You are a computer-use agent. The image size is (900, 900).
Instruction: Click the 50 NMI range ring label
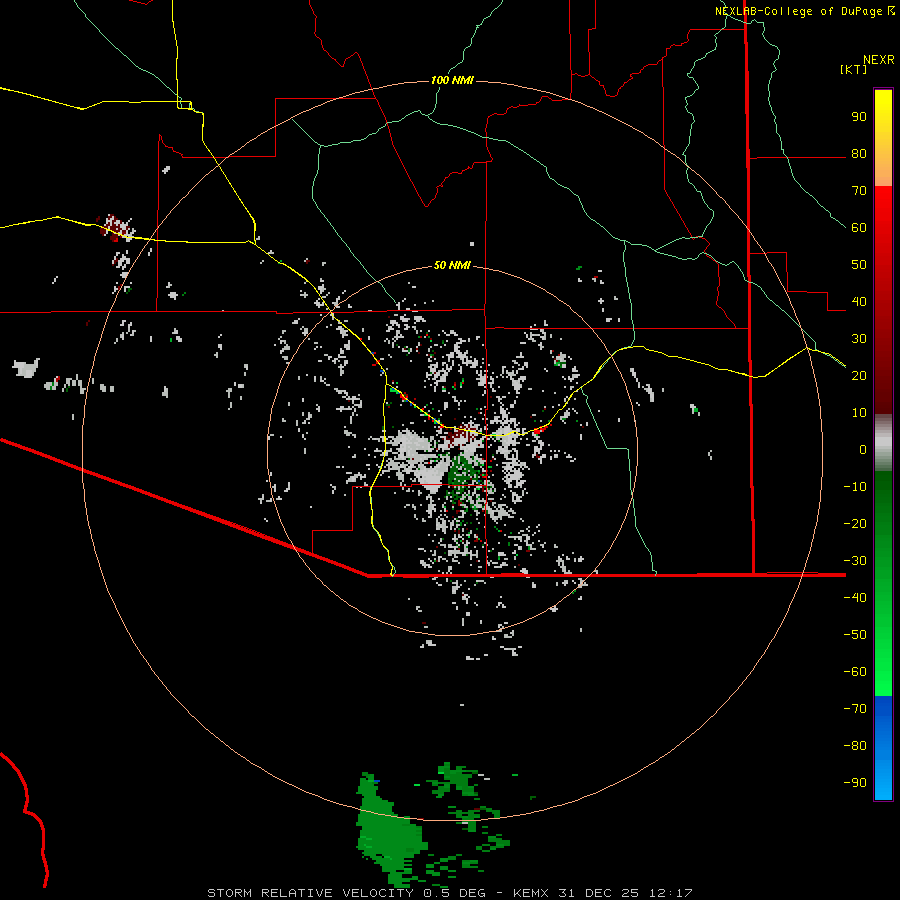click(452, 265)
